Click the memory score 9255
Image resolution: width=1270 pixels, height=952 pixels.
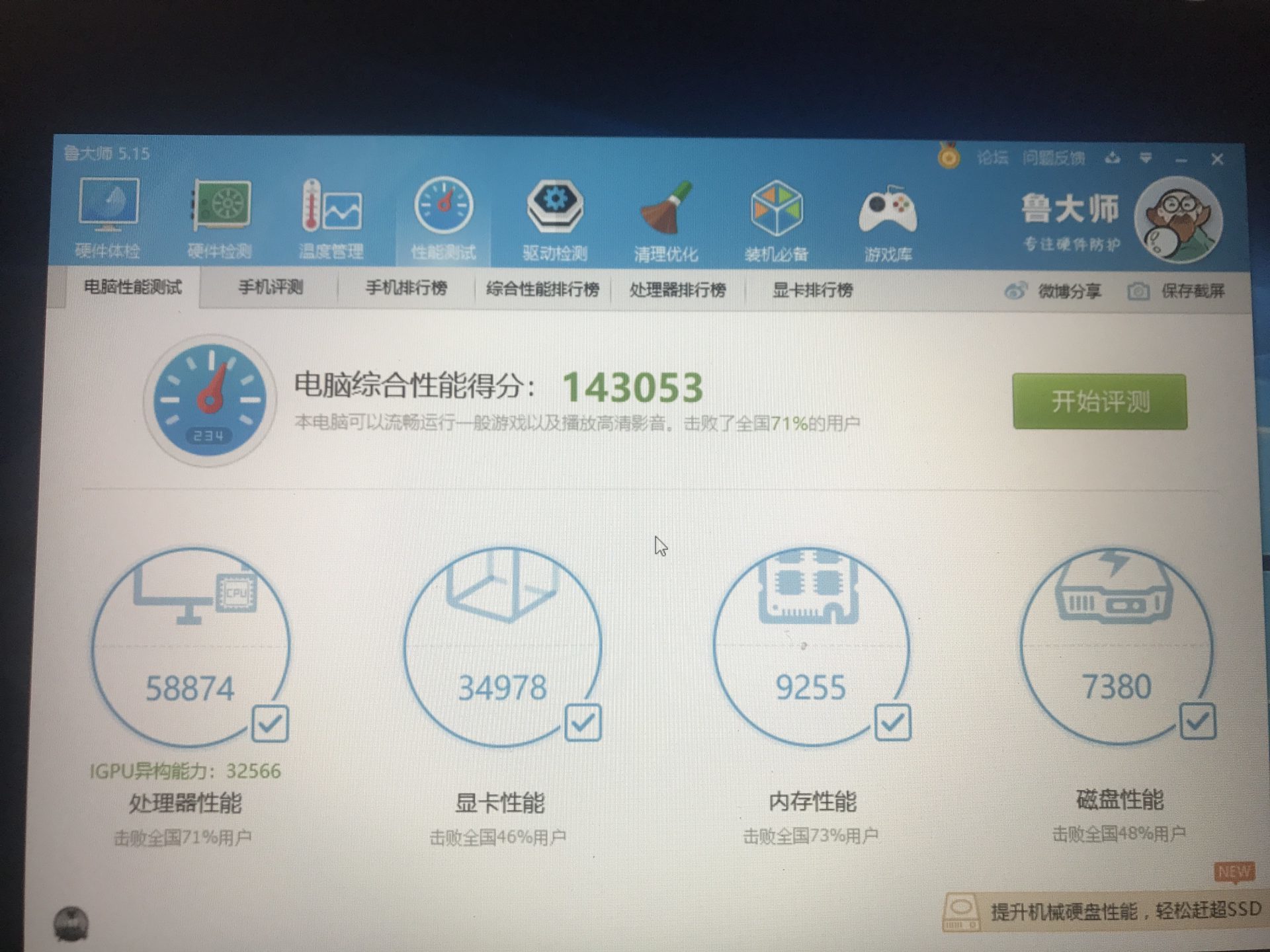[x=810, y=688]
